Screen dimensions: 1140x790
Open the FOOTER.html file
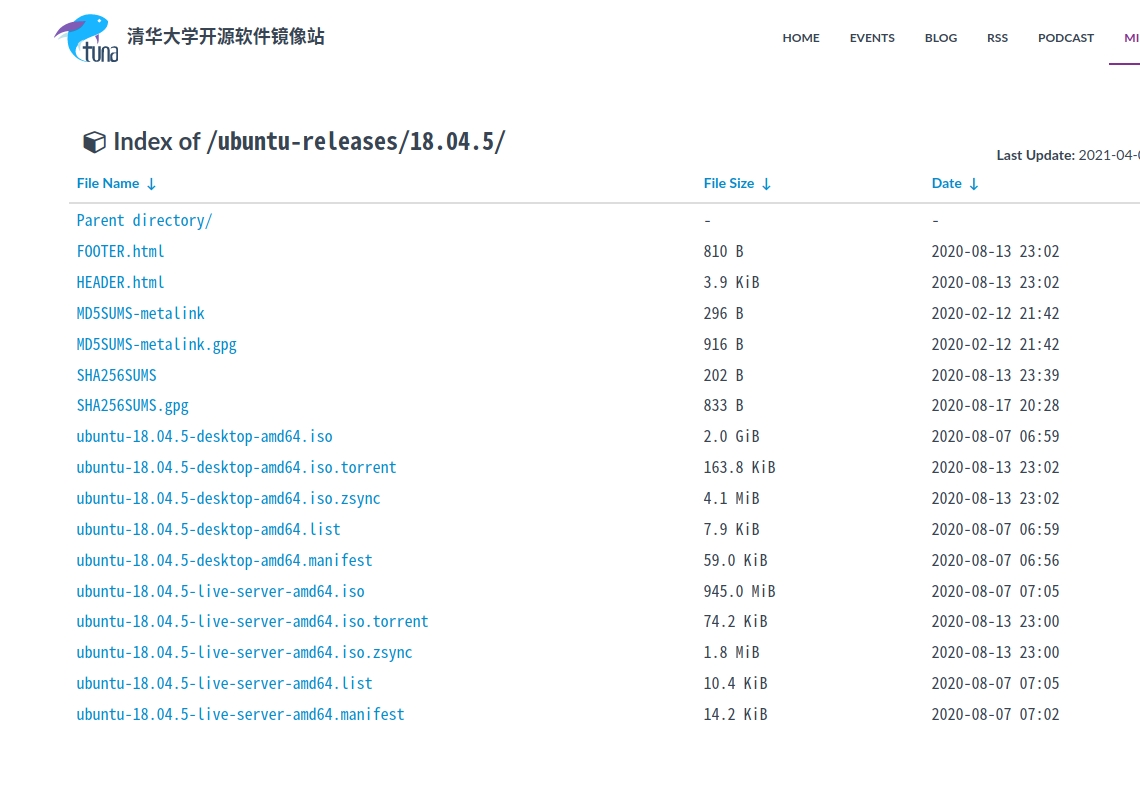[x=120, y=251]
